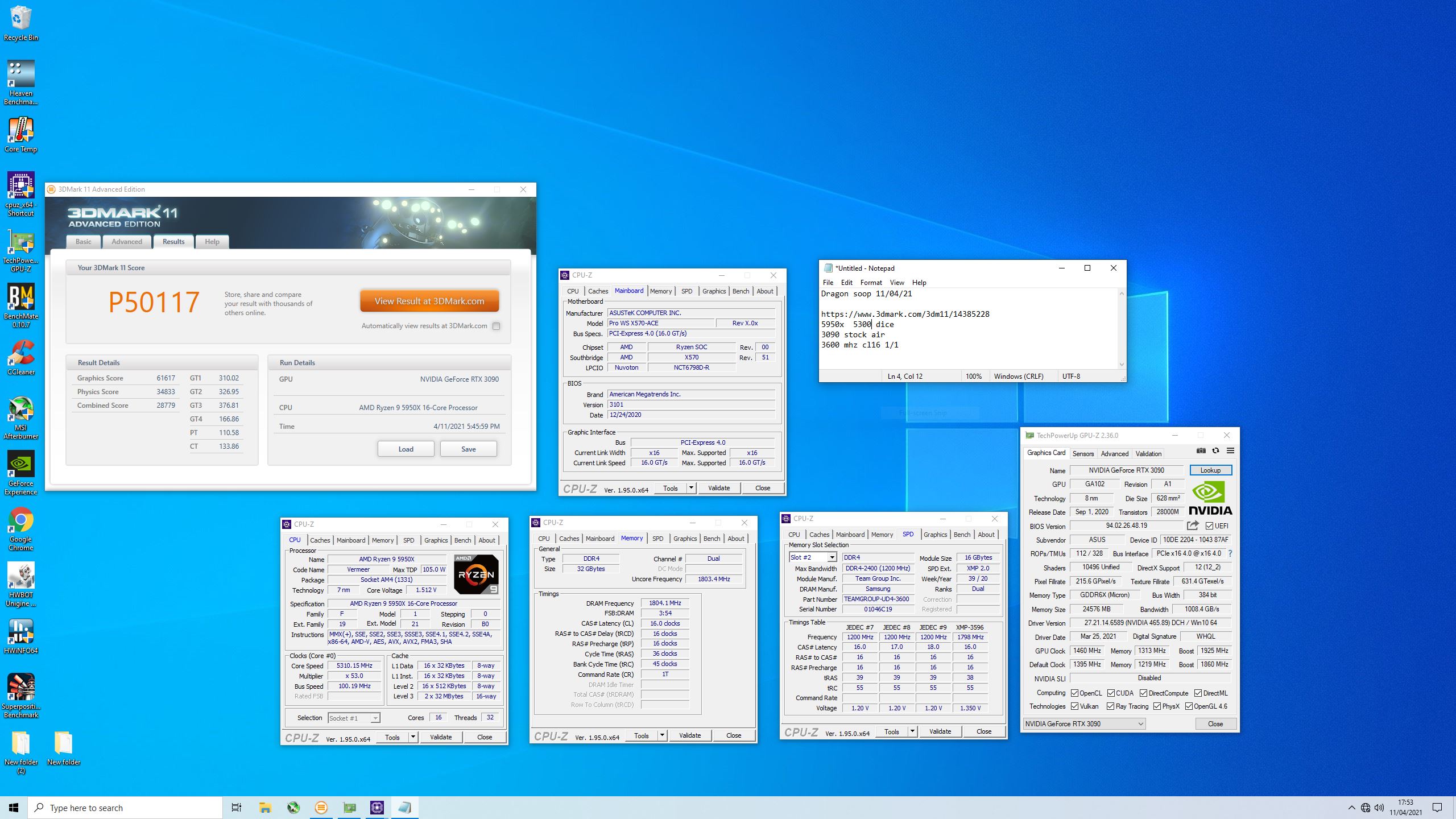1456x819 pixels.
Task: Open Bench tab in CPU-Z Mainboard window
Action: coord(741,291)
